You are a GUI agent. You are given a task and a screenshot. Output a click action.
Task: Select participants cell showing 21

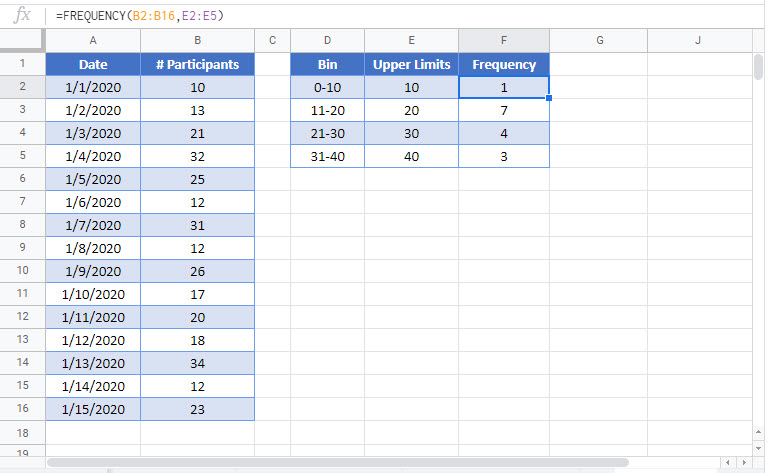[197, 133]
